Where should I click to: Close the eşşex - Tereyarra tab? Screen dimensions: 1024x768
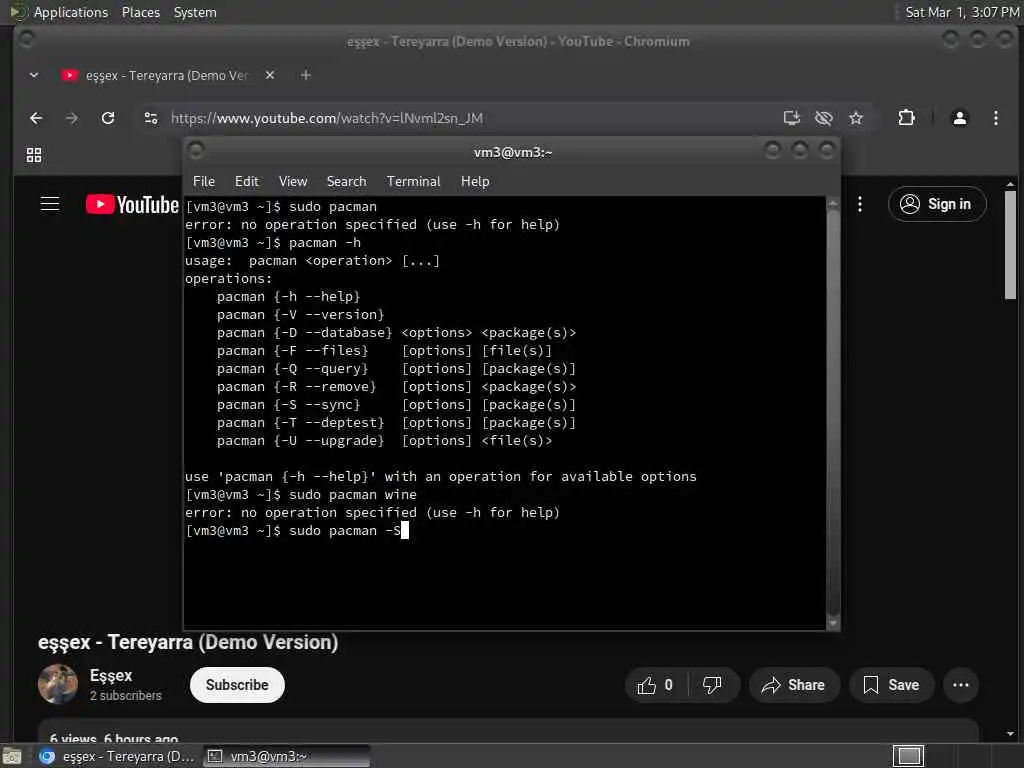[270, 75]
